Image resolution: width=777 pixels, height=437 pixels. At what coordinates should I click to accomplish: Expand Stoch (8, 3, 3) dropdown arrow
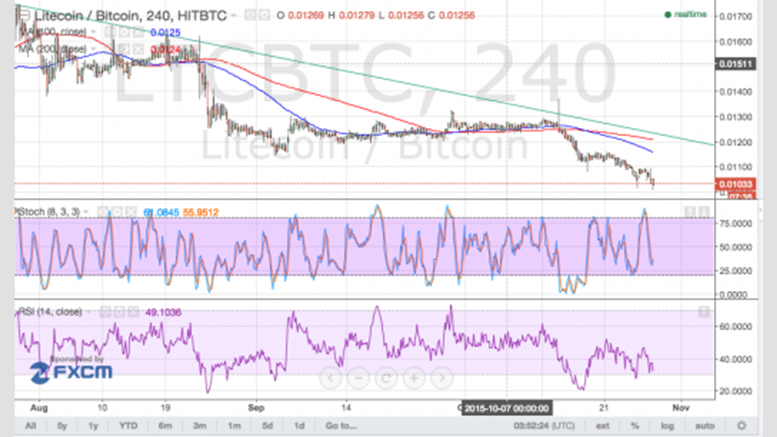(x=86, y=212)
